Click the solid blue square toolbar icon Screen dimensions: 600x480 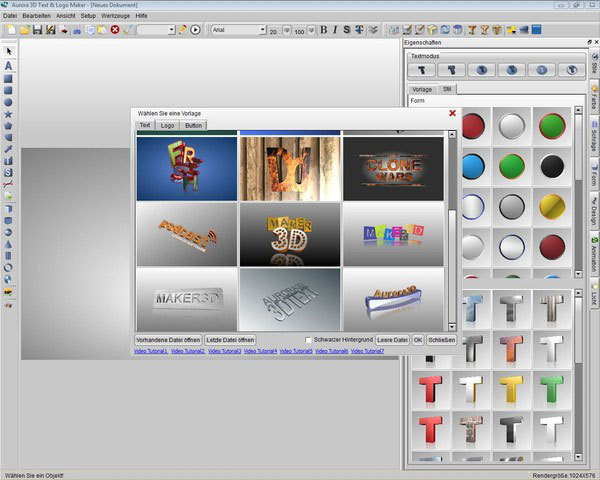[x=536, y=29]
